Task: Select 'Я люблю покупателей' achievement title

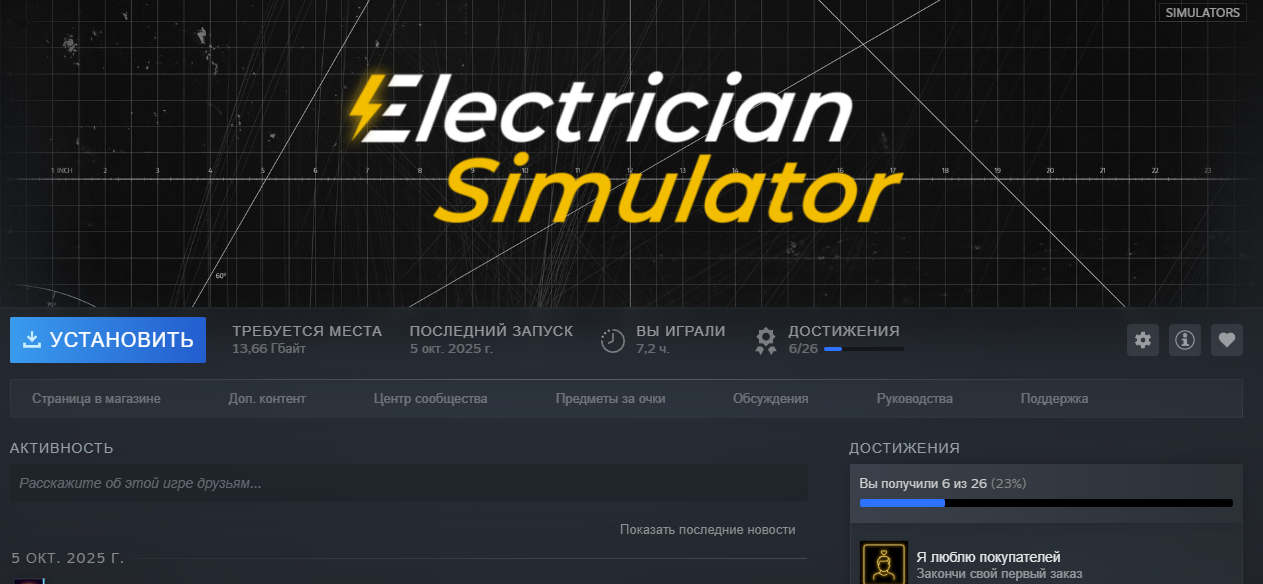Action: (x=988, y=557)
